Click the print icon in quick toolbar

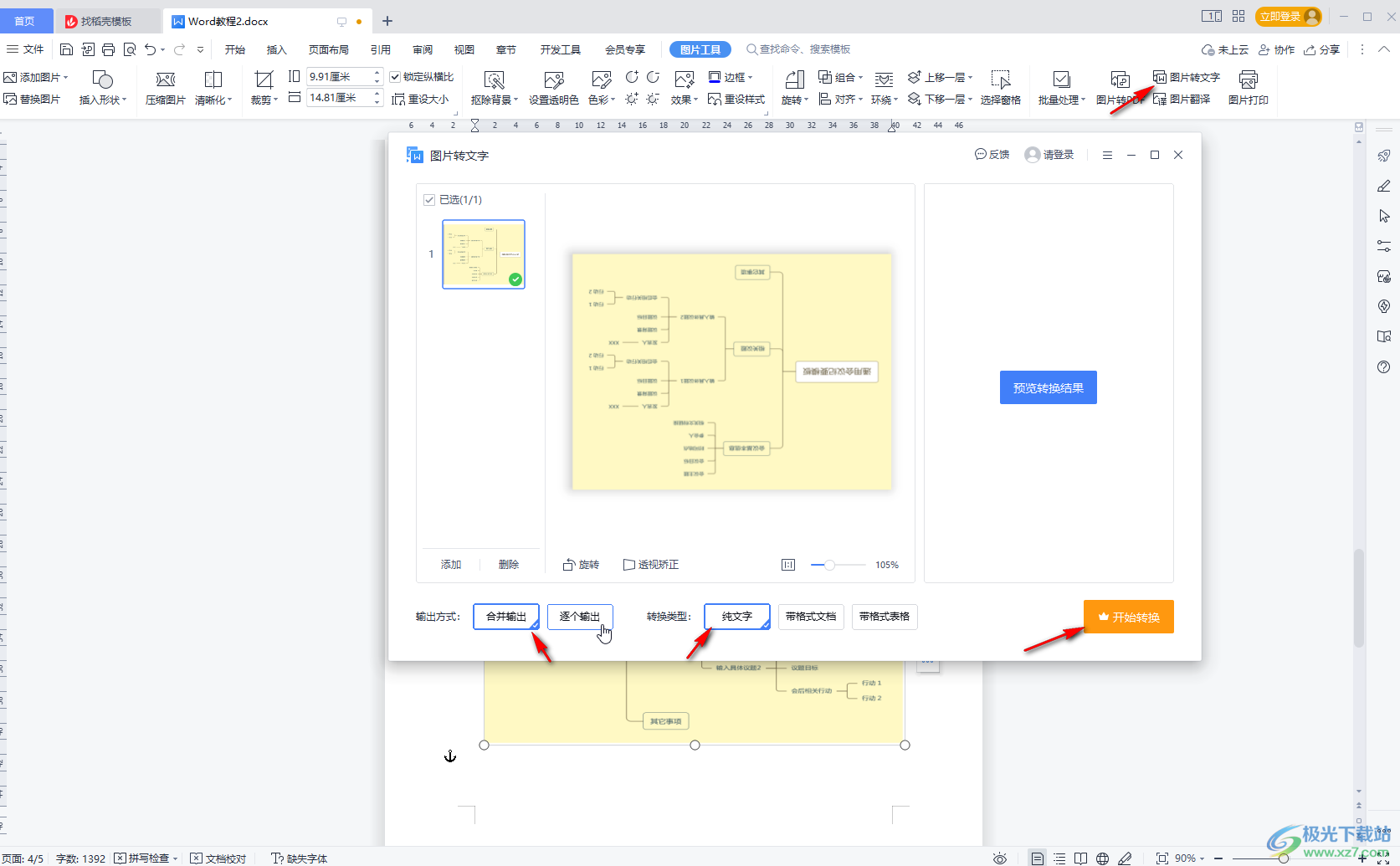point(108,49)
